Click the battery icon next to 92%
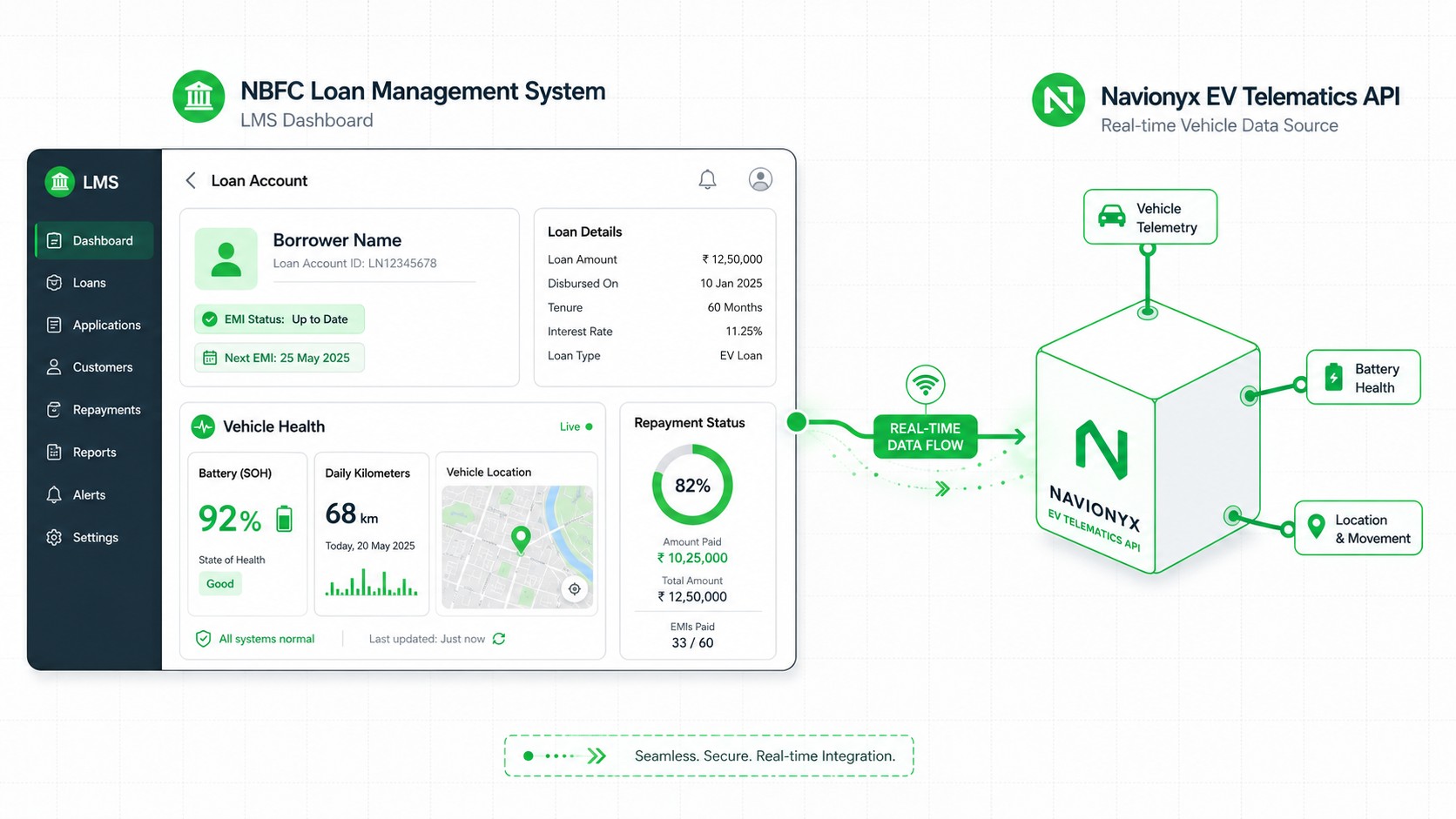This screenshot has width=1456, height=819. (x=284, y=519)
